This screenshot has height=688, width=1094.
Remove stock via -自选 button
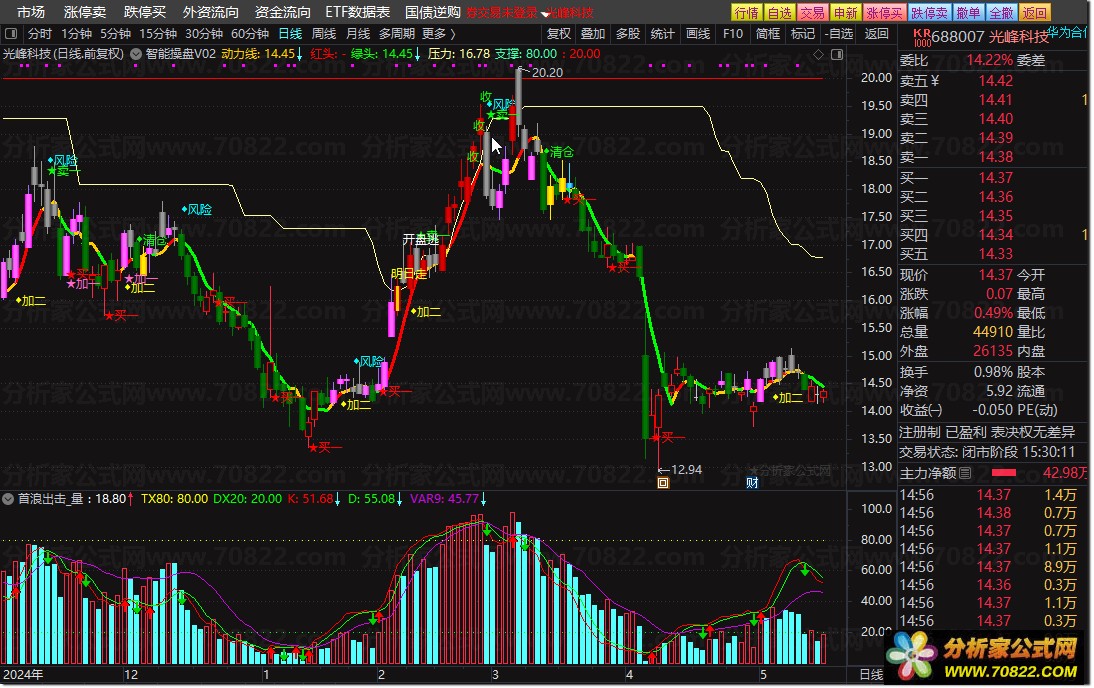839,33
